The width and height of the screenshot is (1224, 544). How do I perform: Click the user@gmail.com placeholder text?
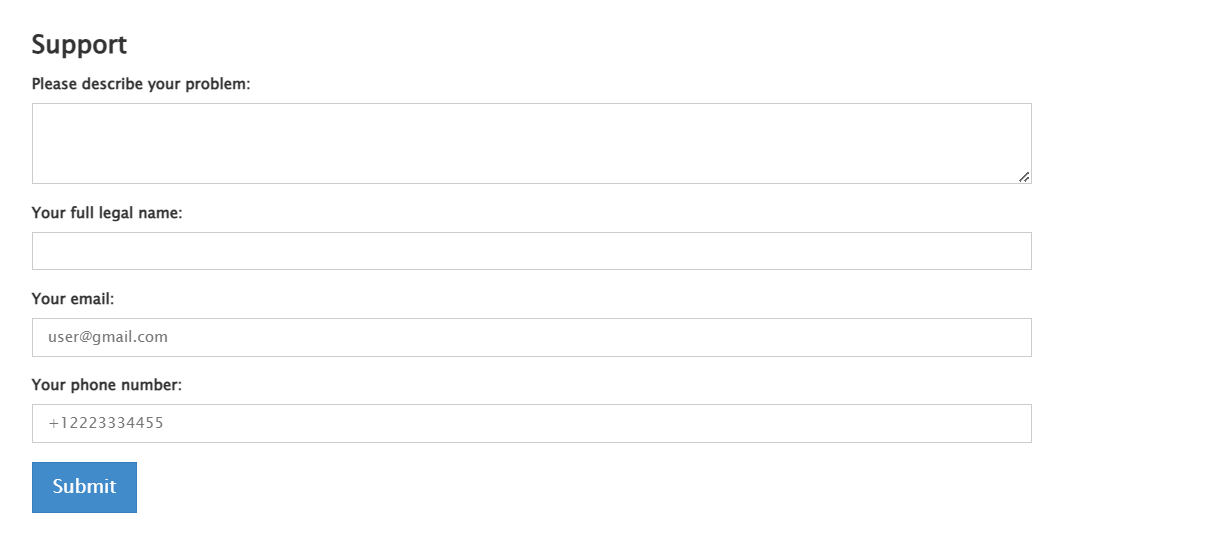(x=108, y=337)
